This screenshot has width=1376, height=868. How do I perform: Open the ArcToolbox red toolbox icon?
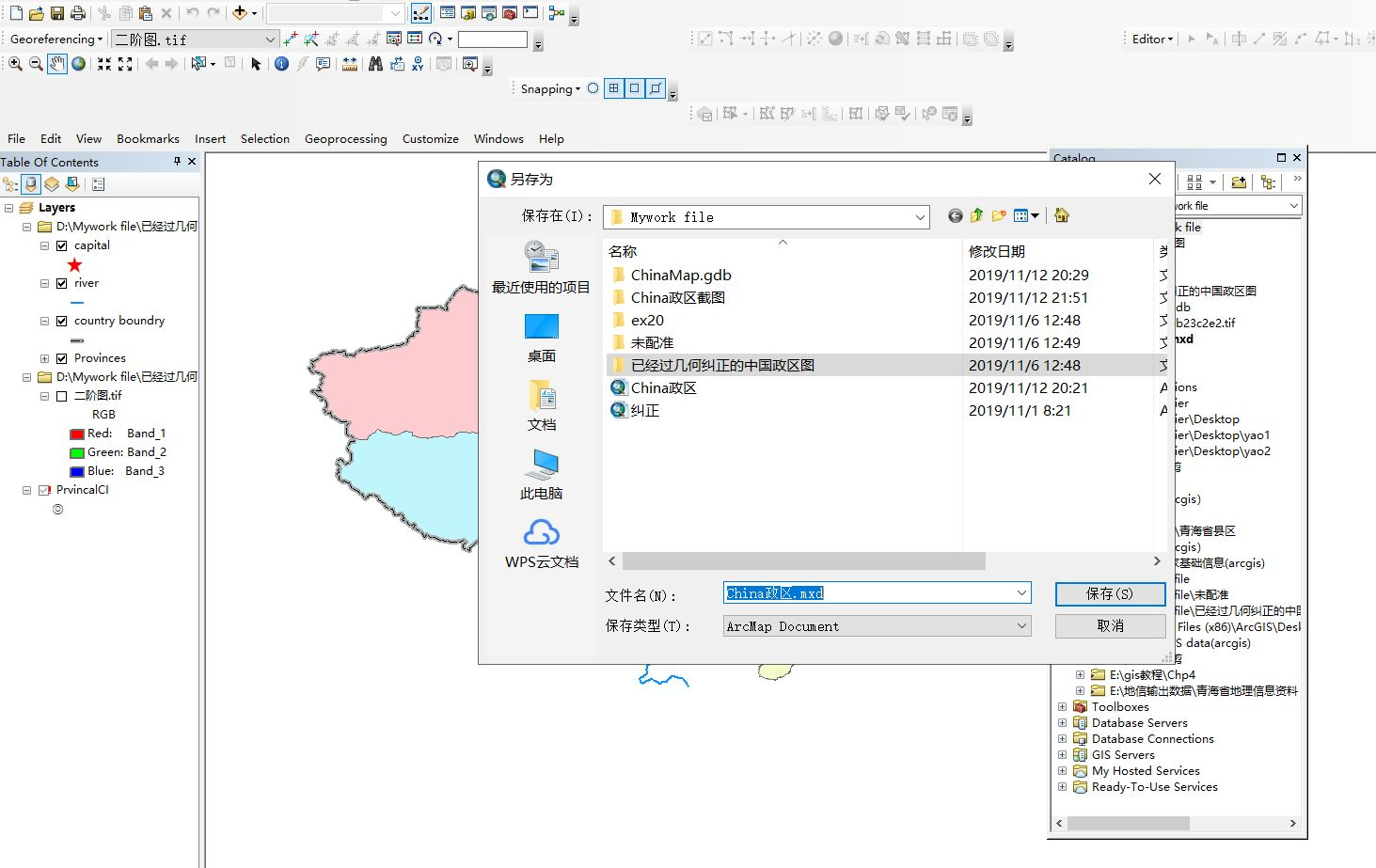(510, 13)
